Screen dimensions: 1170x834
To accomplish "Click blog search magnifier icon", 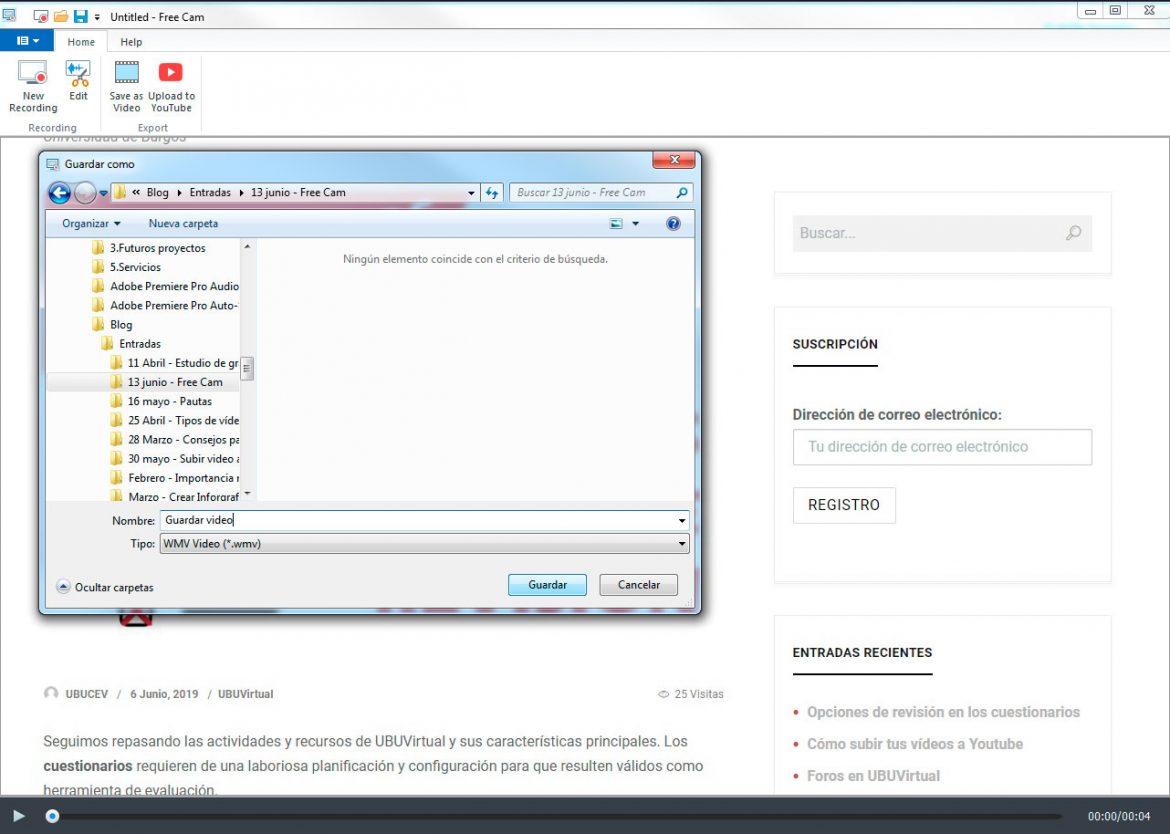I will click(x=1074, y=233).
